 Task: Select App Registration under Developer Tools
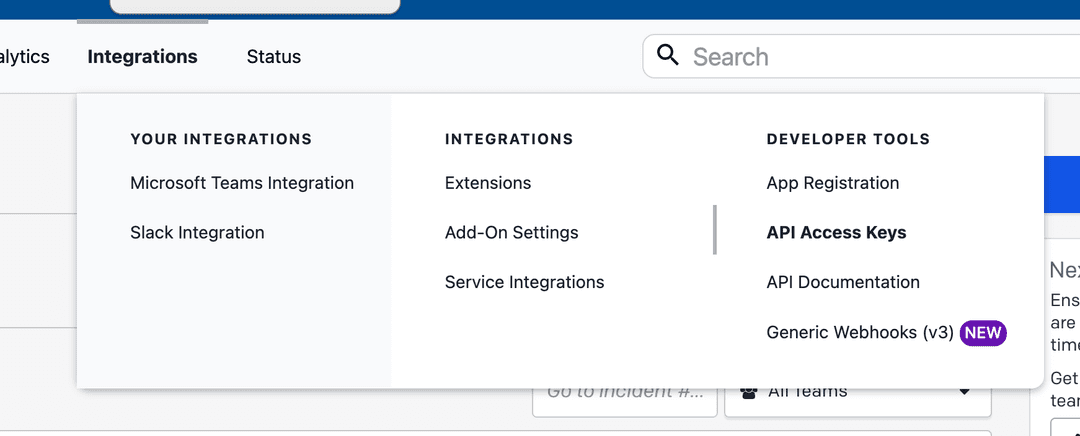point(832,183)
